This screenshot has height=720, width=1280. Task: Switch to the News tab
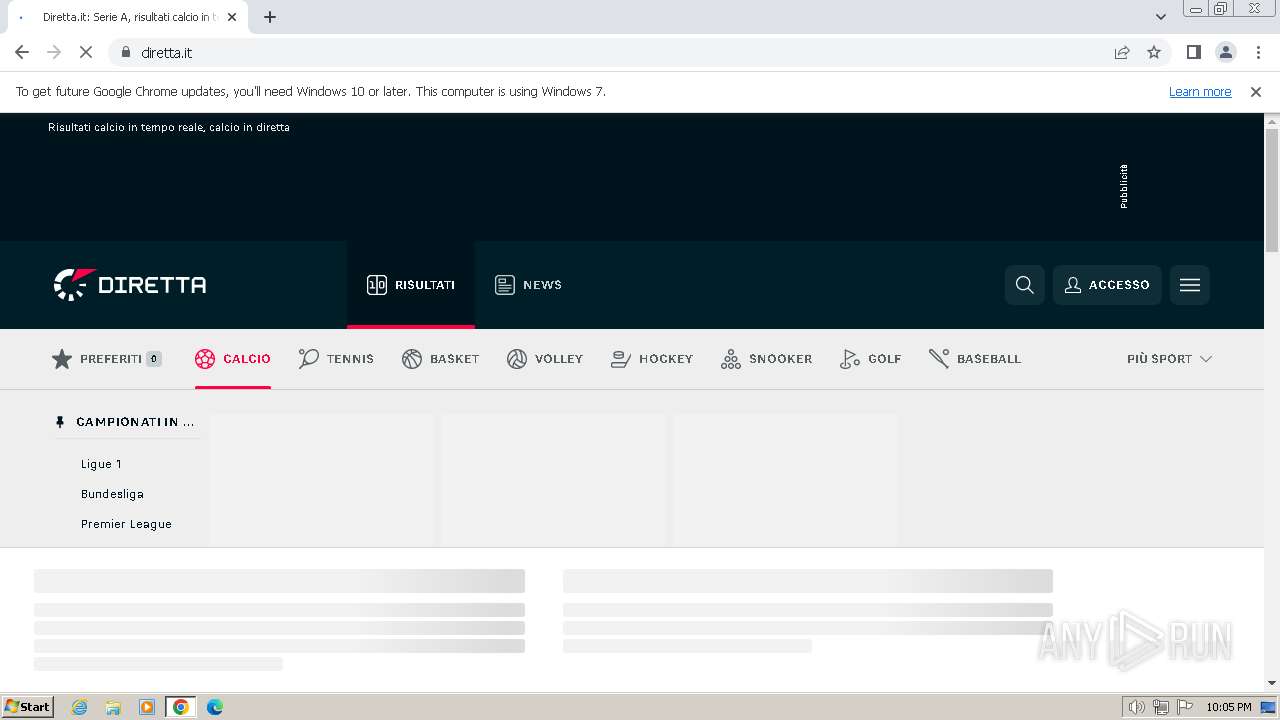pos(528,285)
